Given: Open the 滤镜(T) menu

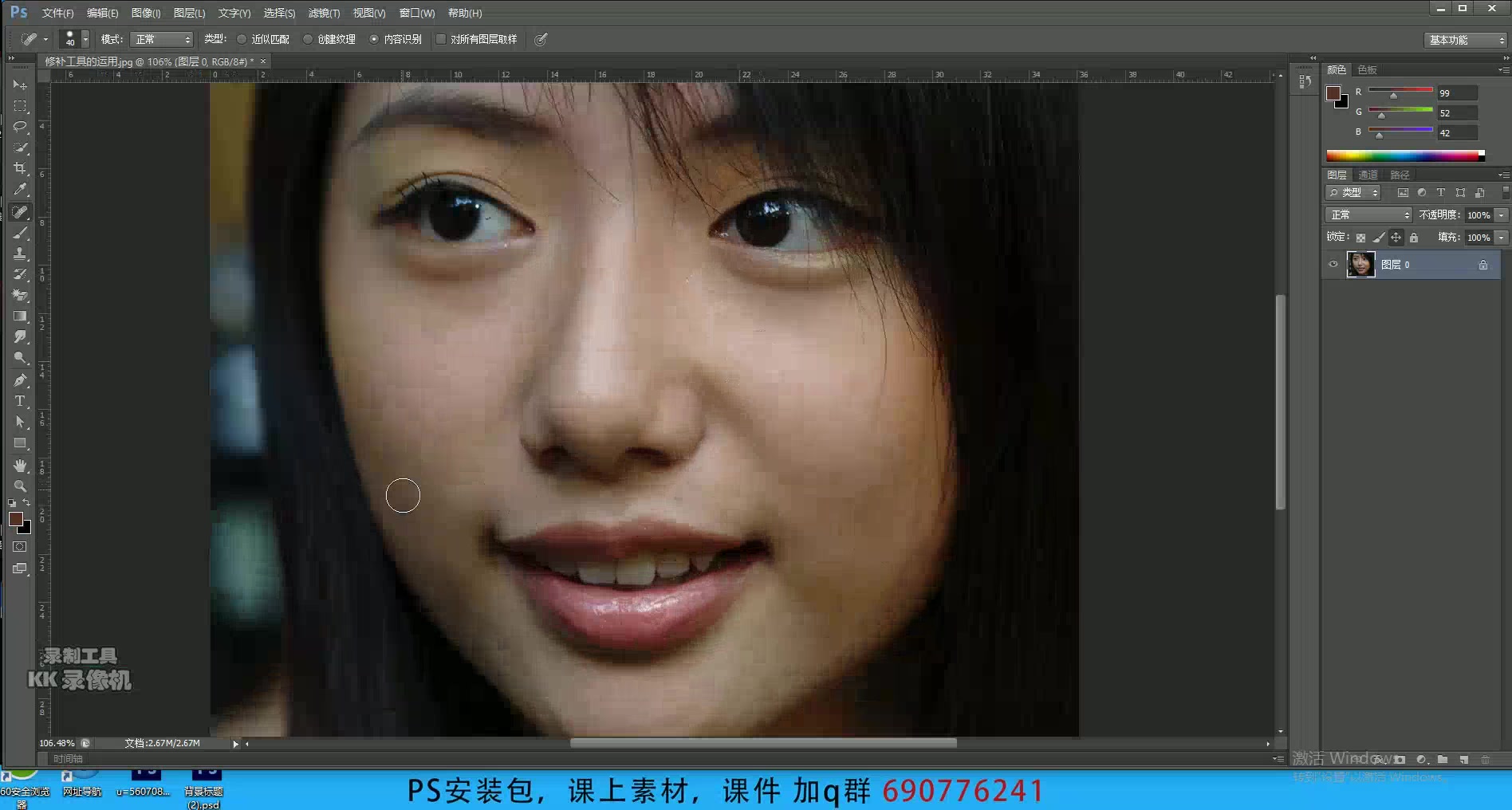Looking at the screenshot, I should point(324,14).
